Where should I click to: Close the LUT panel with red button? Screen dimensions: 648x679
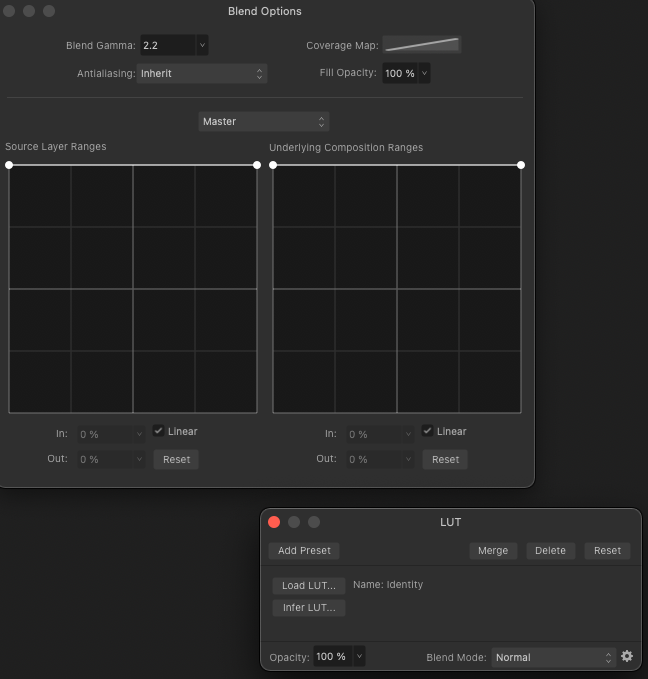click(x=274, y=522)
